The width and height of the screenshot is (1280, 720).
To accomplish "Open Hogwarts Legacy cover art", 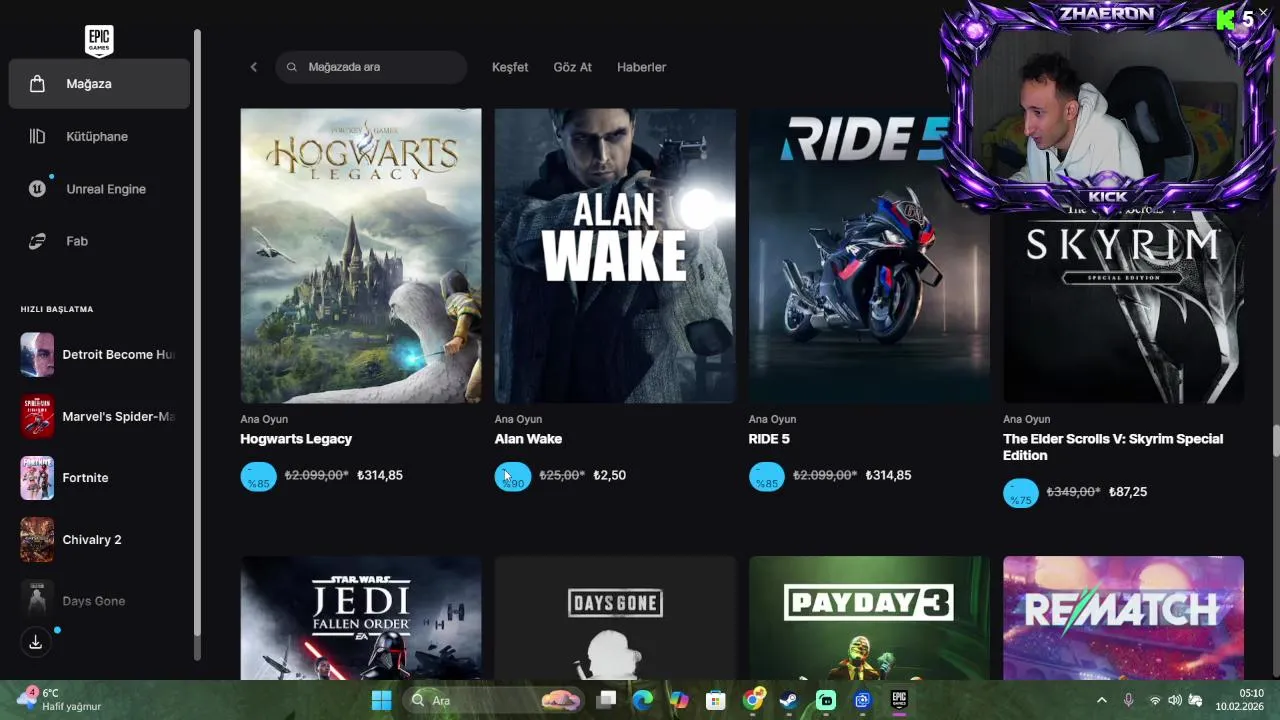I will (361, 256).
